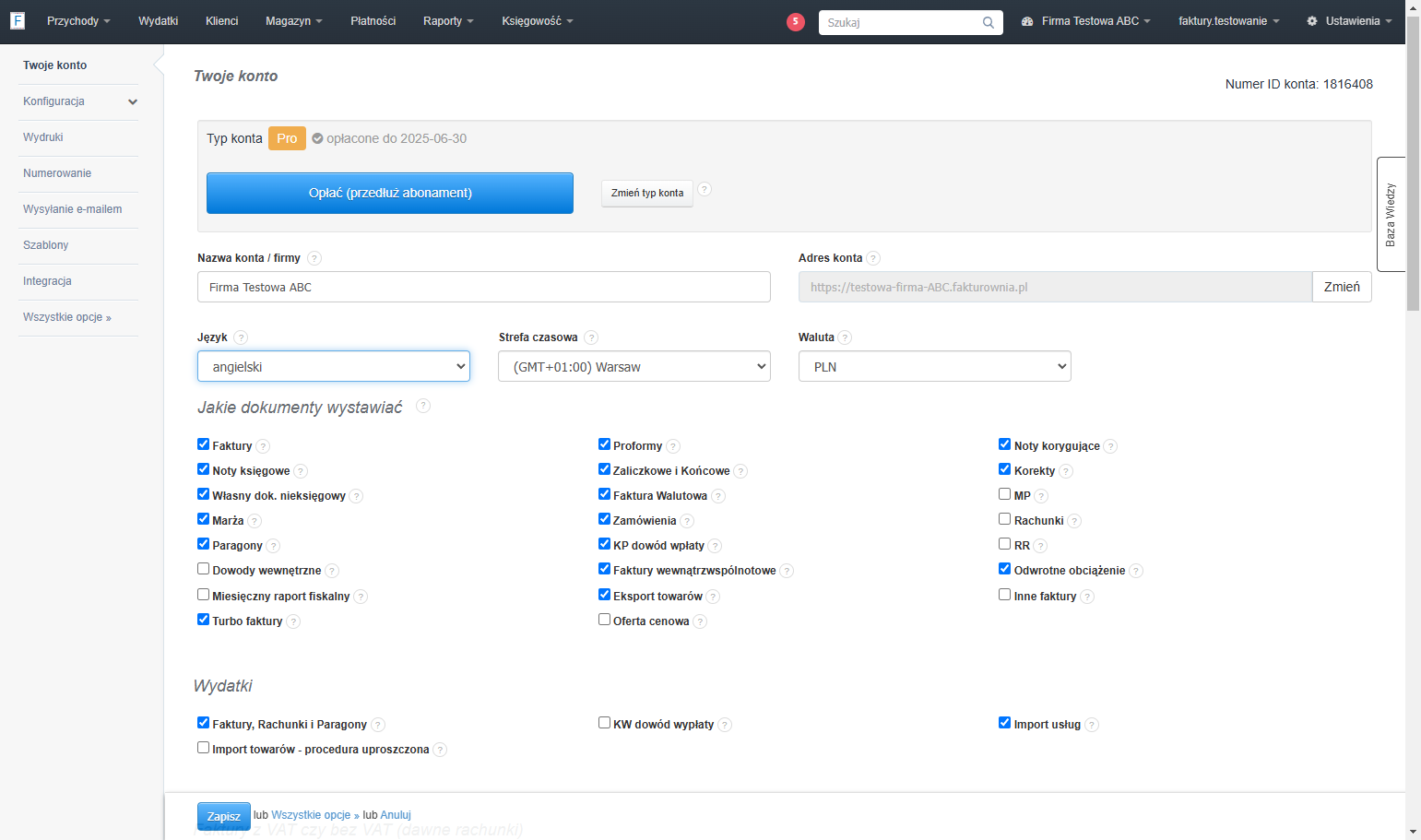Check the KW dowód wypłaty checkbox

pyautogui.click(x=605, y=723)
